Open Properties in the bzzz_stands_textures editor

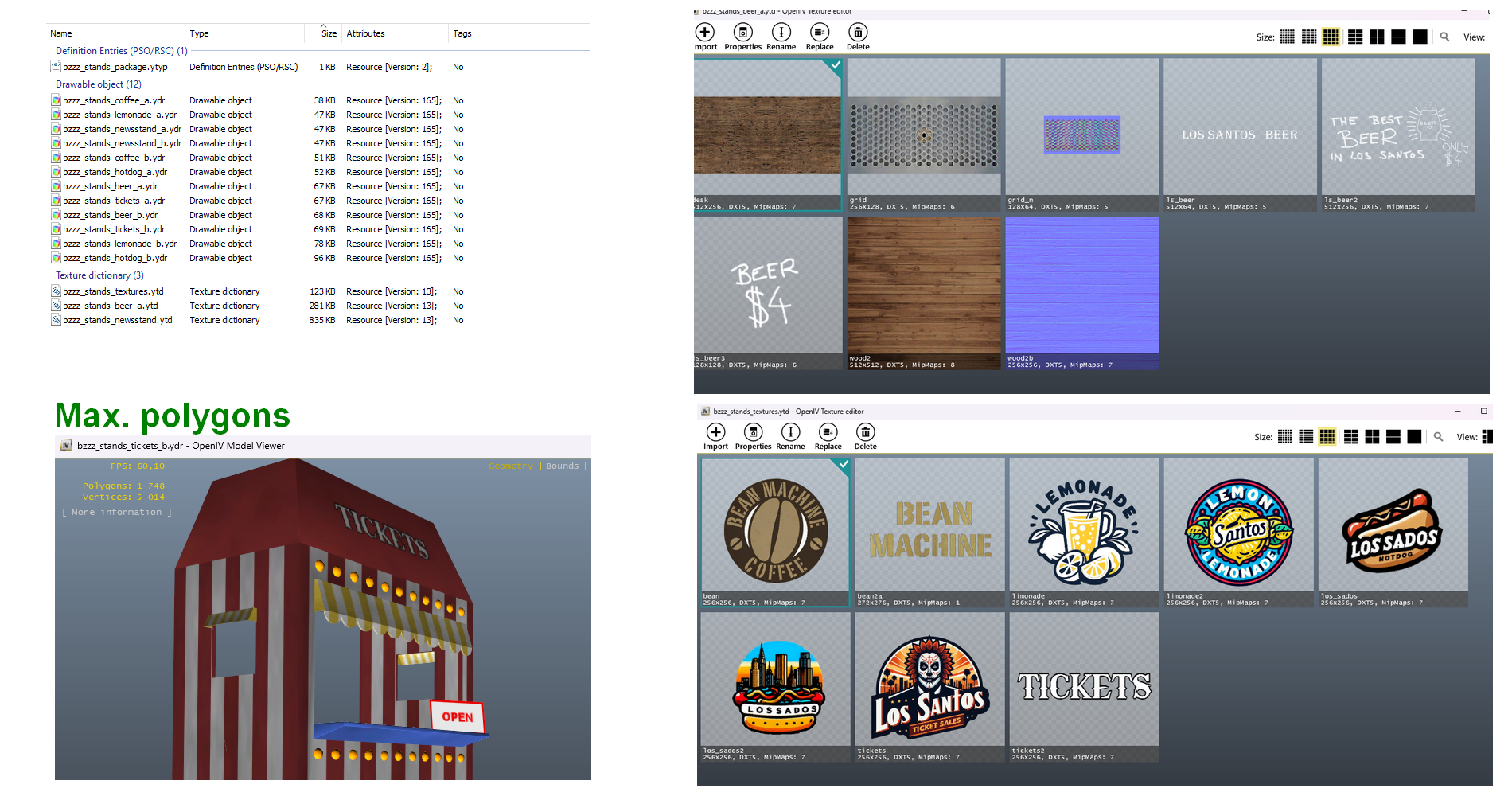(753, 436)
